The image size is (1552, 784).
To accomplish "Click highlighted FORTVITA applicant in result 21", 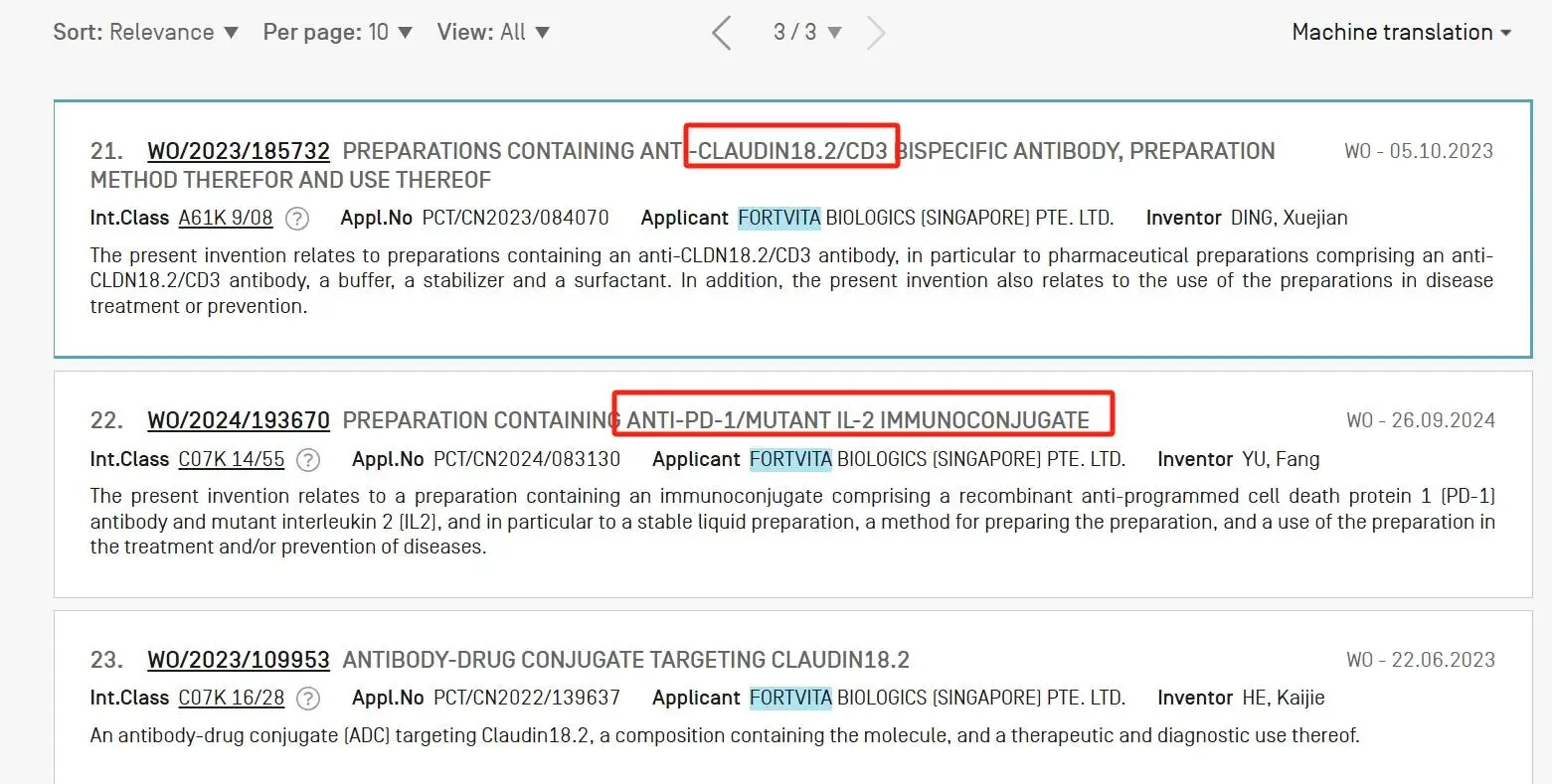I will [779, 218].
